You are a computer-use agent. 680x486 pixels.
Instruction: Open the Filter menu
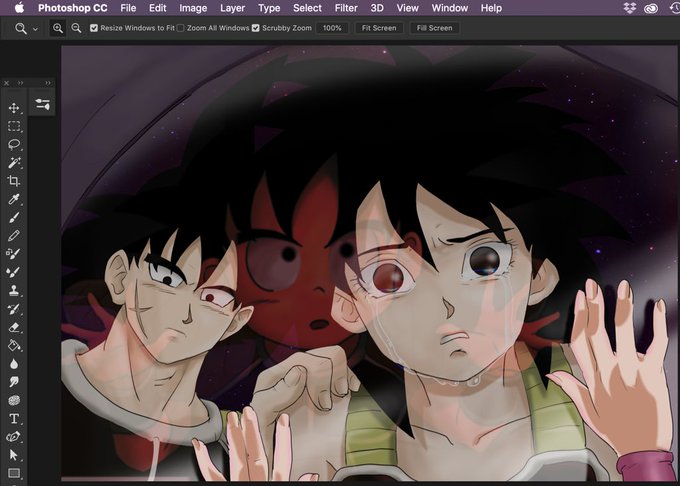[x=346, y=8]
